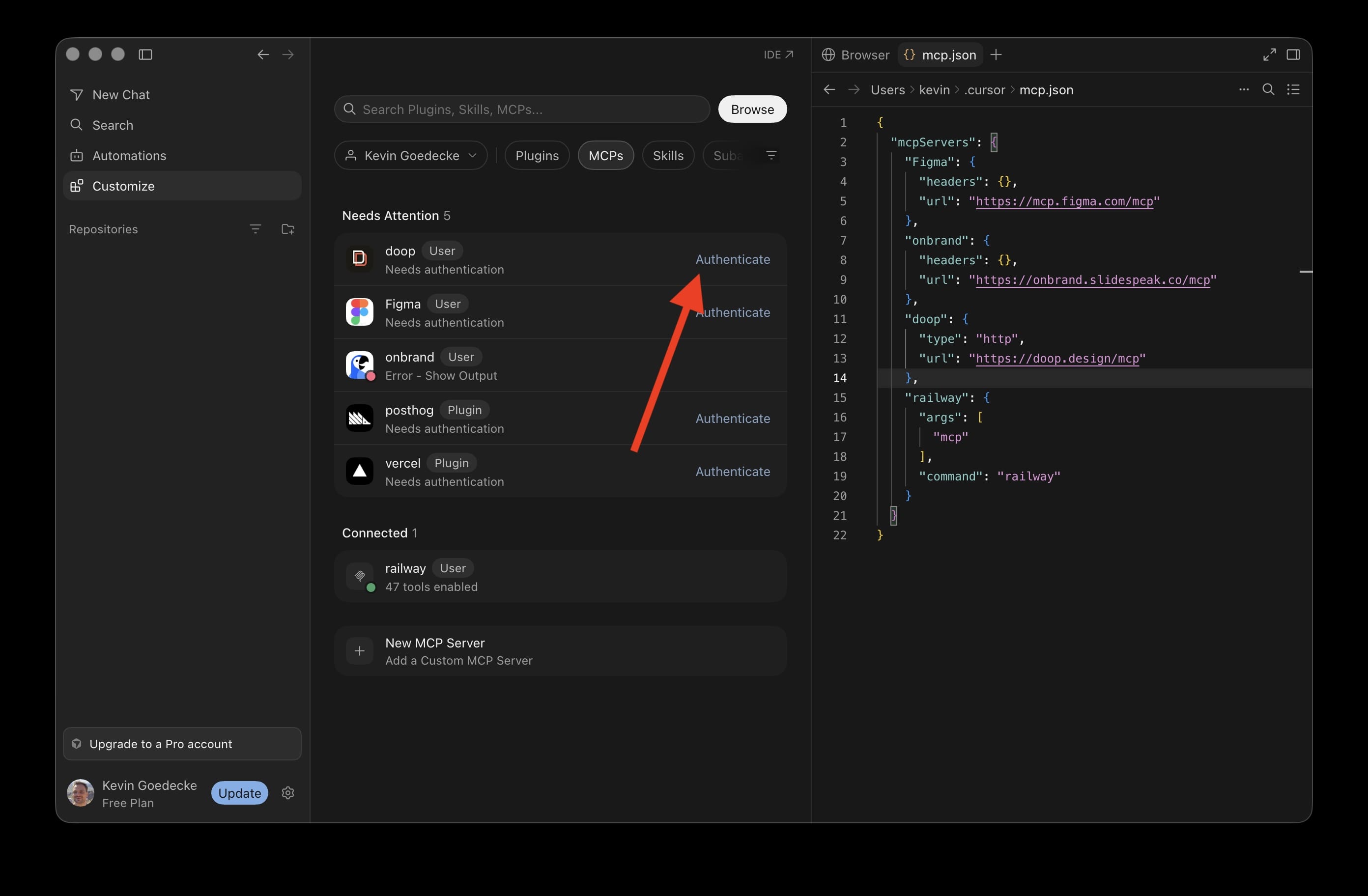This screenshot has height=896, width=1368.
Task: Open the onbrand.slidespeak.co URL link
Action: (x=1093, y=280)
